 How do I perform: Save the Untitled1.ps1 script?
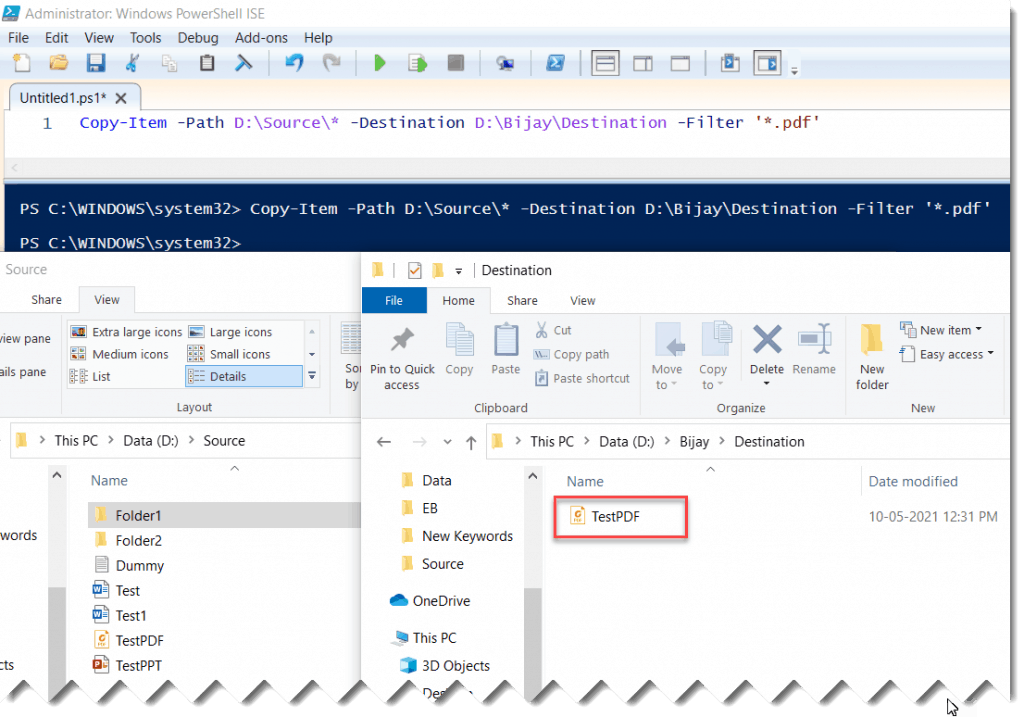(x=94, y=62)
